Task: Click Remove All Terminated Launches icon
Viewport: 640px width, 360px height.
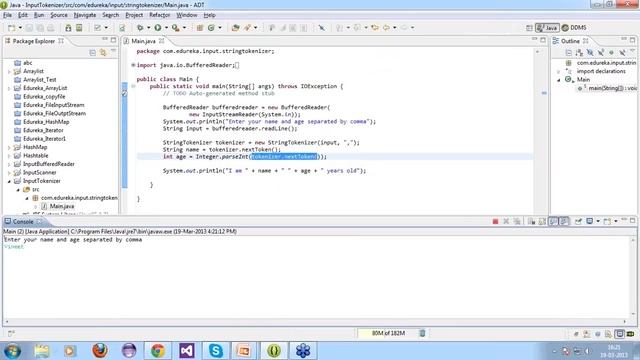Action: click(x=517, y=221)
